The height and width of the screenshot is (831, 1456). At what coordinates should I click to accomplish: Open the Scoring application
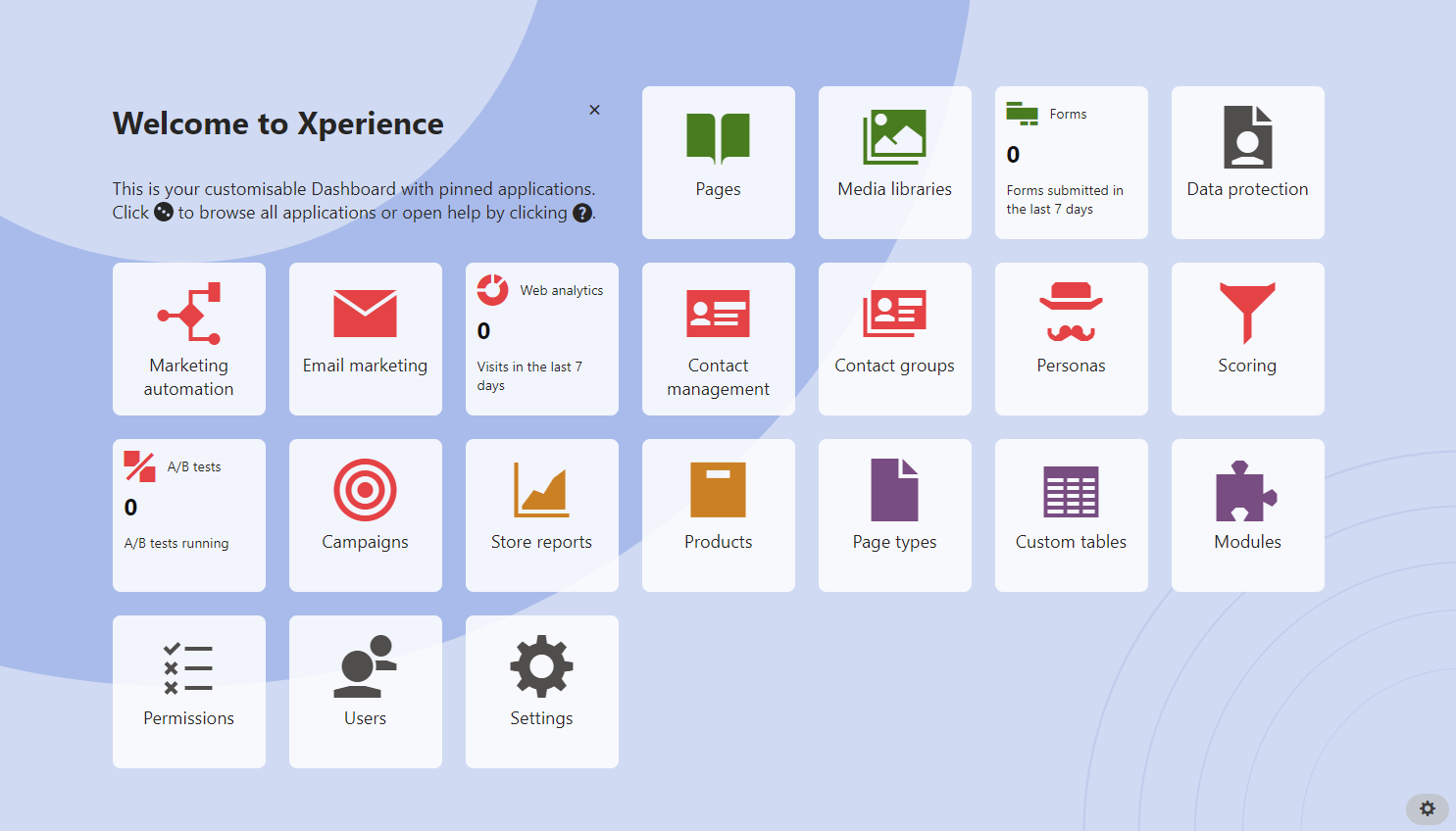coord(1247,338)
